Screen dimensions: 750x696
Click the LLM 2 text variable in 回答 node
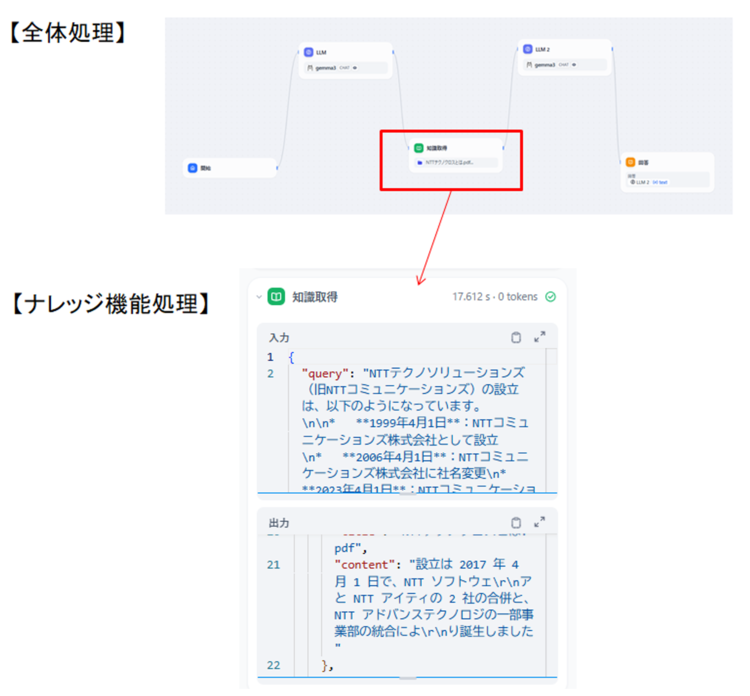point(649,182)
